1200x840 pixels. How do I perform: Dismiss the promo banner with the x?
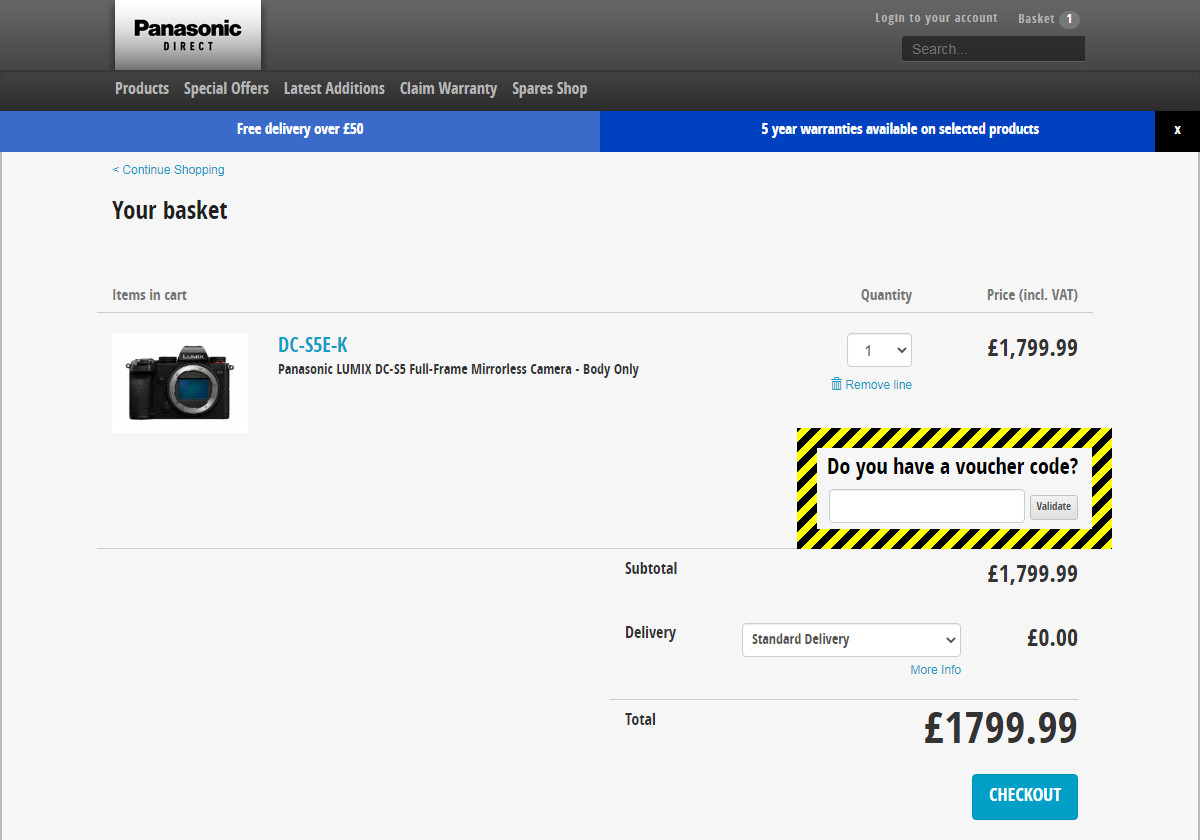(x=1177, y=130)
